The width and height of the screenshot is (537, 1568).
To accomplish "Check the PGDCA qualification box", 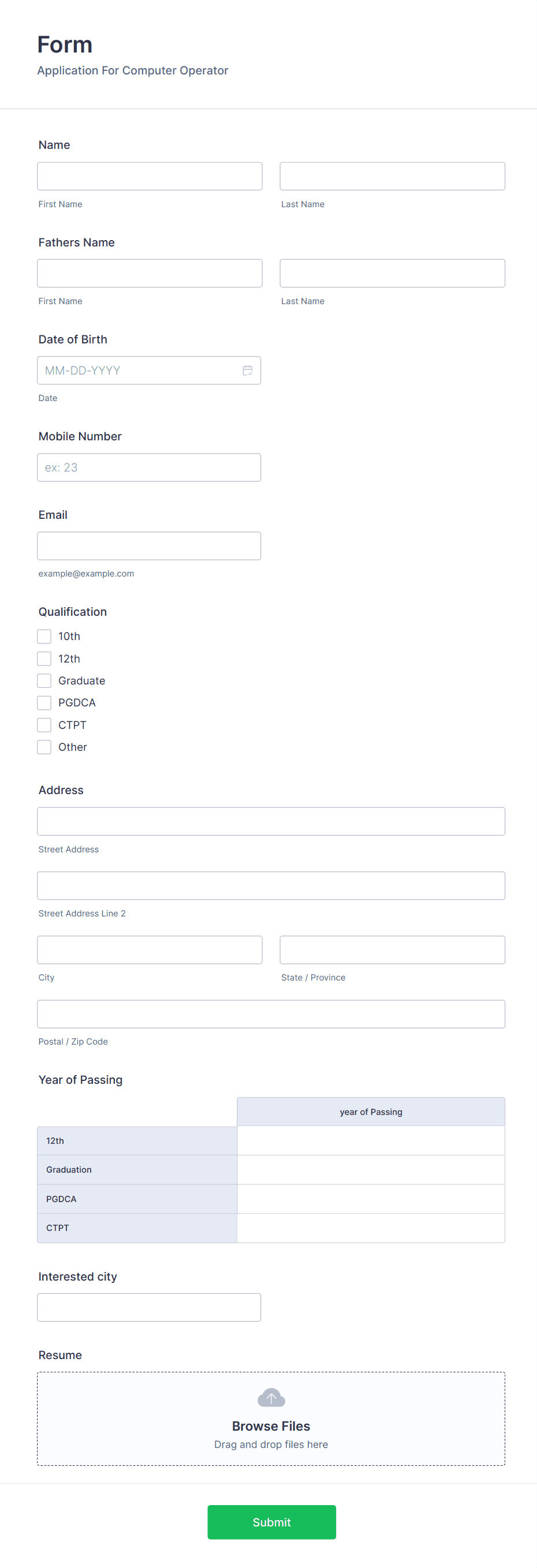I will tap(44, 702).
